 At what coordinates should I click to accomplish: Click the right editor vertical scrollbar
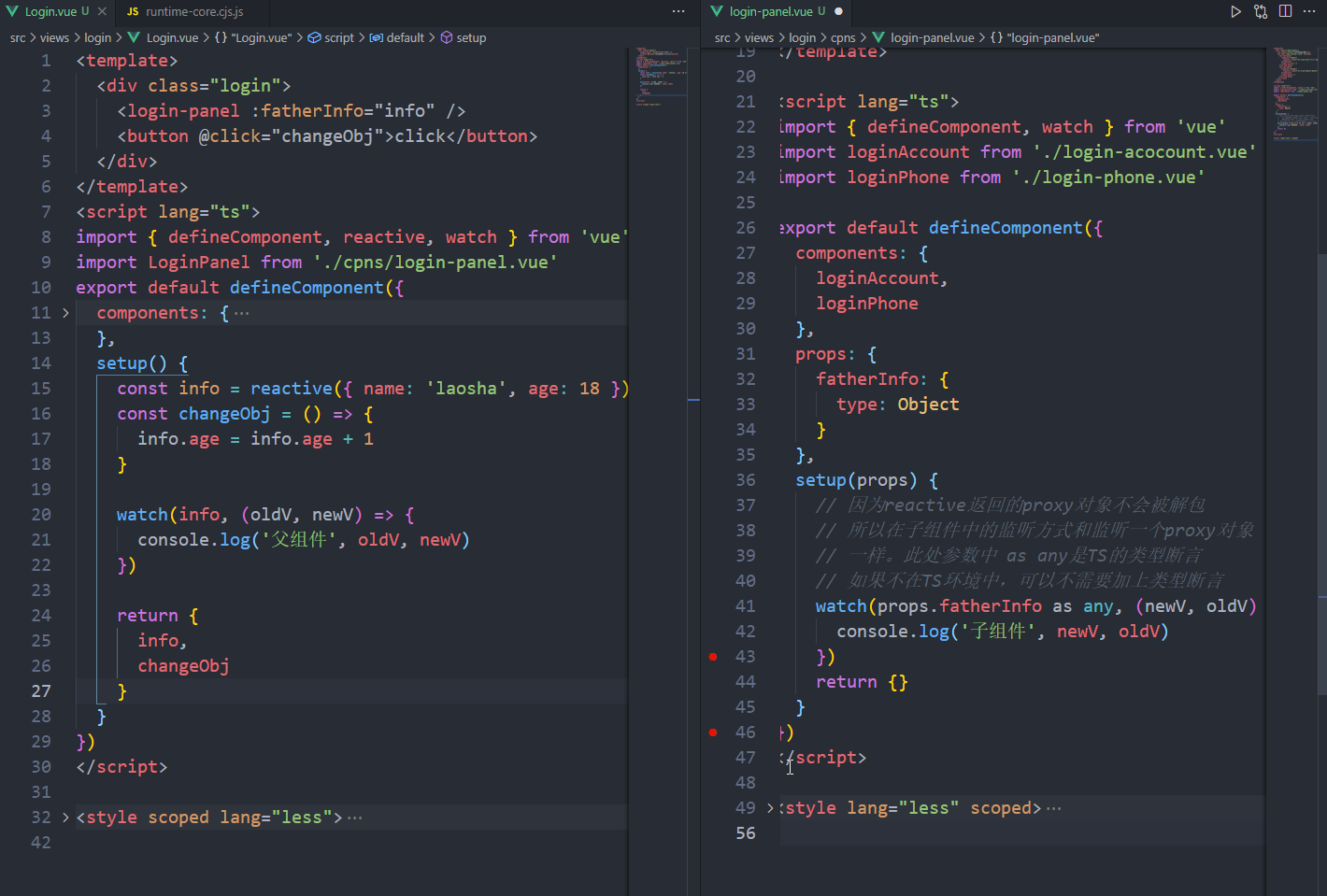click(1322, 473)
